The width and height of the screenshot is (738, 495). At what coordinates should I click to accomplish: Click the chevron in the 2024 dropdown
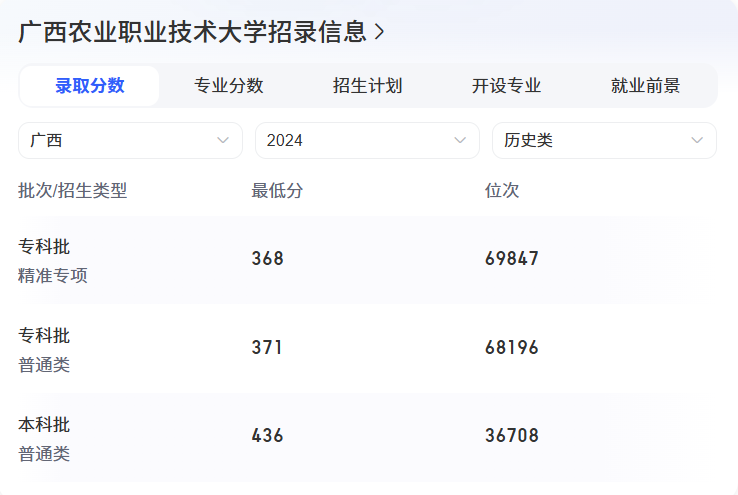click(460, 140)
